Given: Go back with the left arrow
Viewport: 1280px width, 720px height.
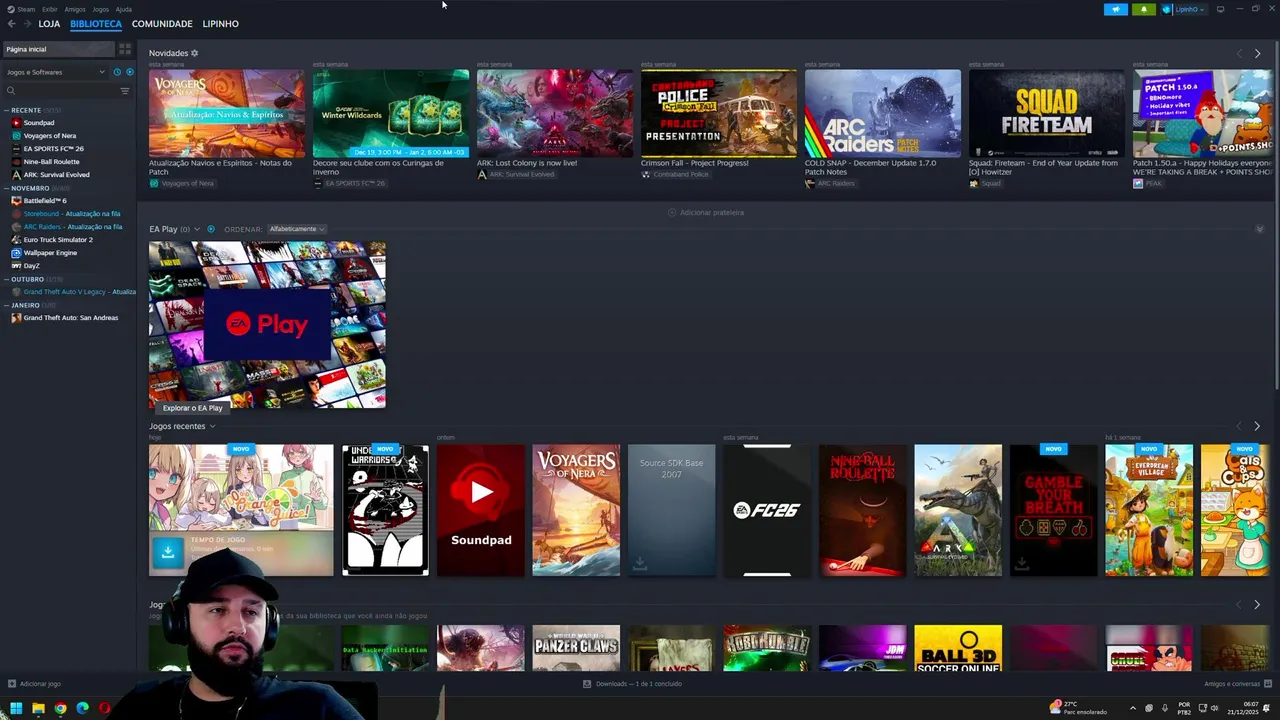Looking at the screenshot, I should tap(12, 23).
